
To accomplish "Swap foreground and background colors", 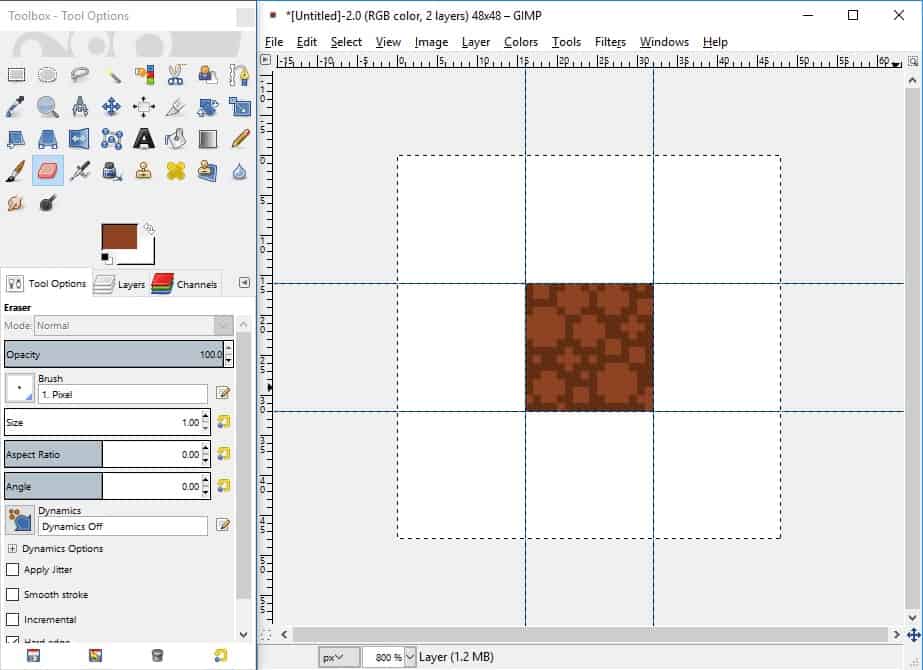I will tap(150, 228).
